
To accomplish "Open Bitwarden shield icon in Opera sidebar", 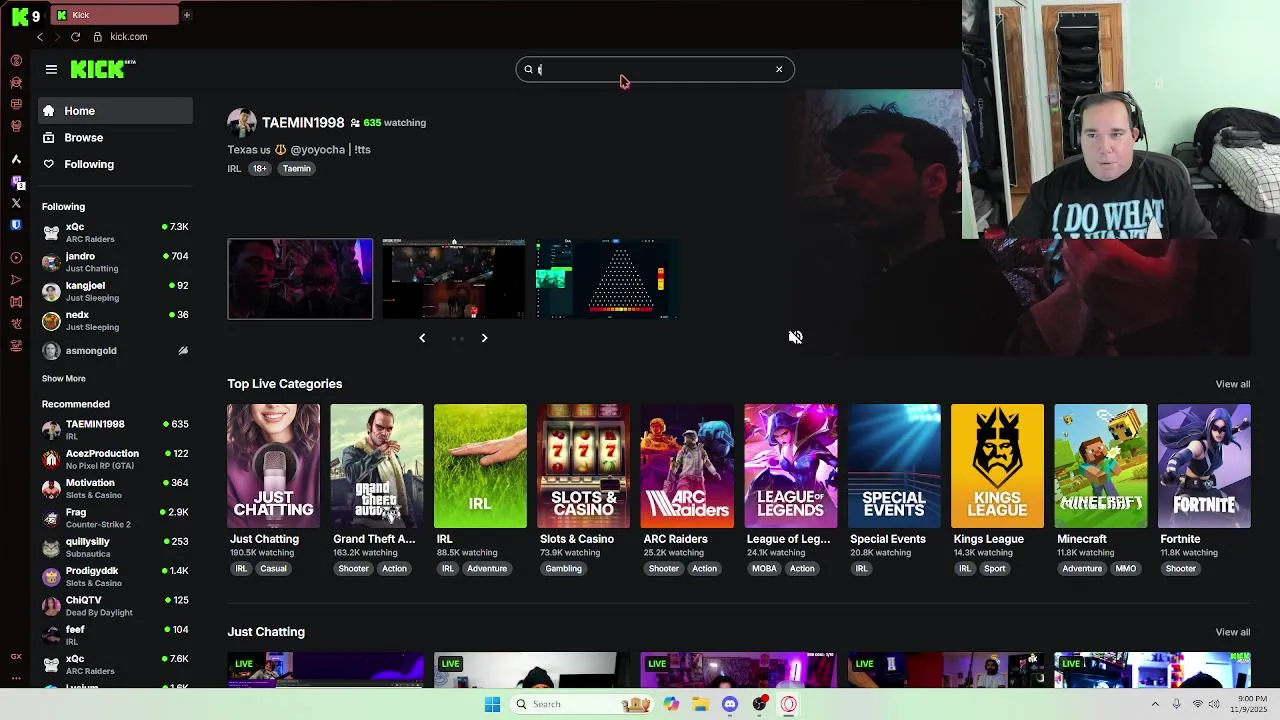I will pyautogui.click(x=16, y=225).
